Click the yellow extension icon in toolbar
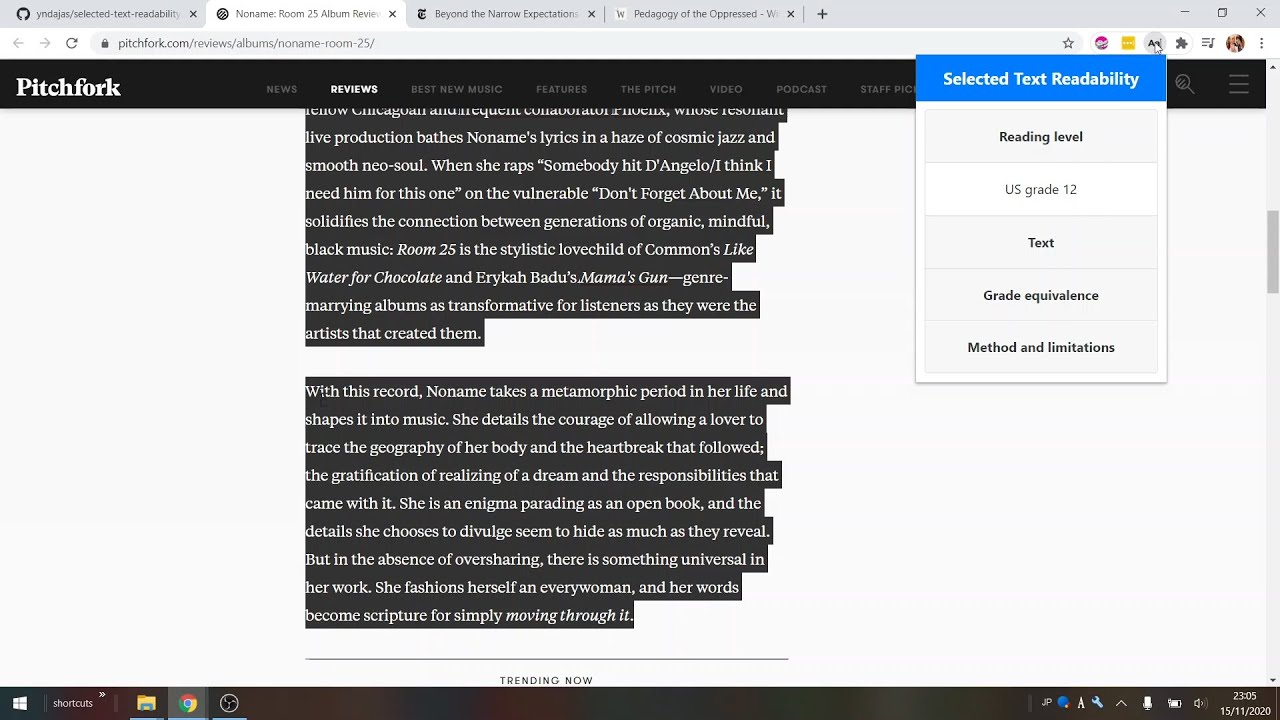The height and width of the screenshot is (720, 1280). [x=1128, y=43]
